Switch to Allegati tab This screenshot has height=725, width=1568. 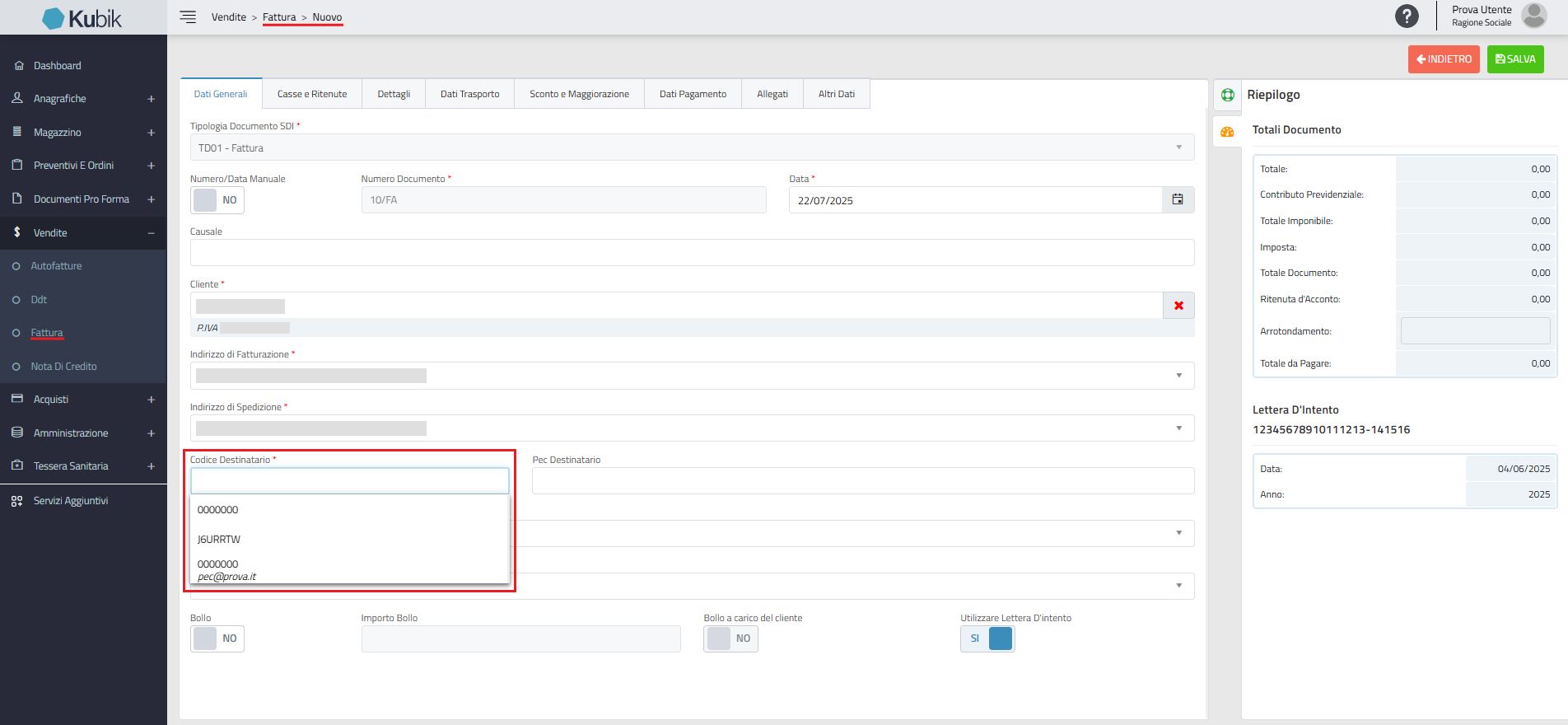tap(772, 94)
